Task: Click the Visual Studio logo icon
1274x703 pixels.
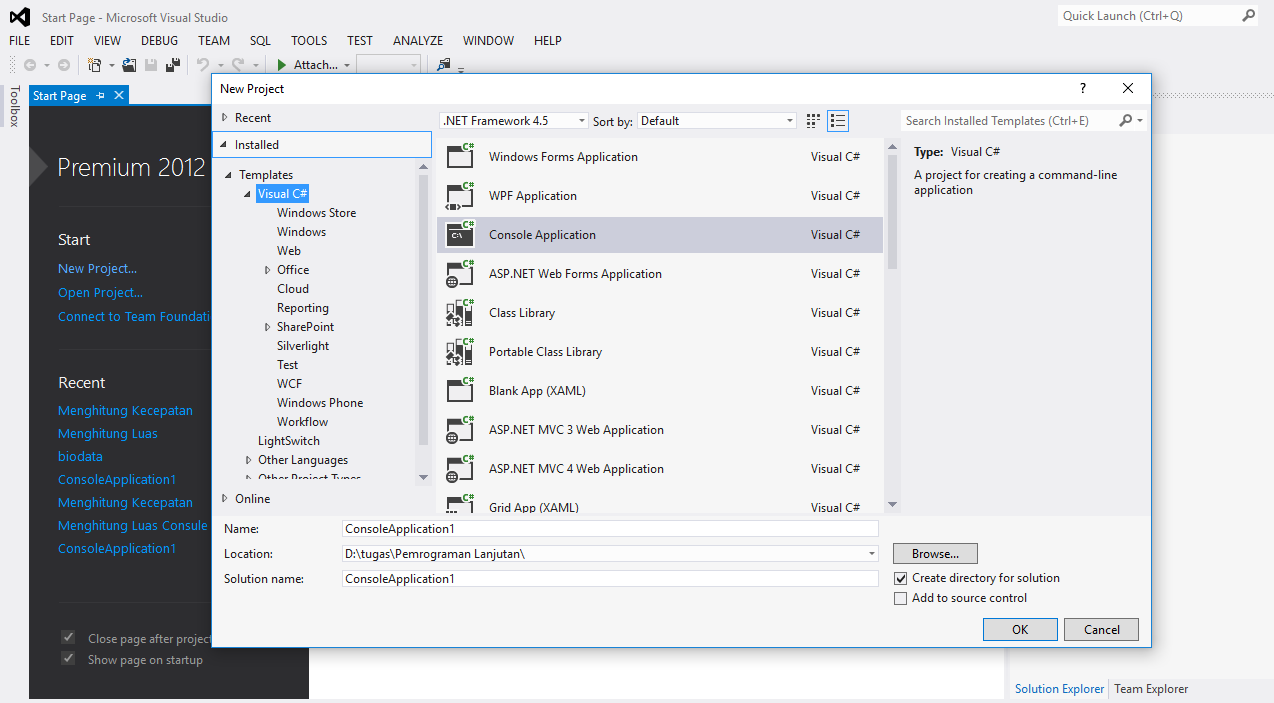Action: tap(20, 17)
